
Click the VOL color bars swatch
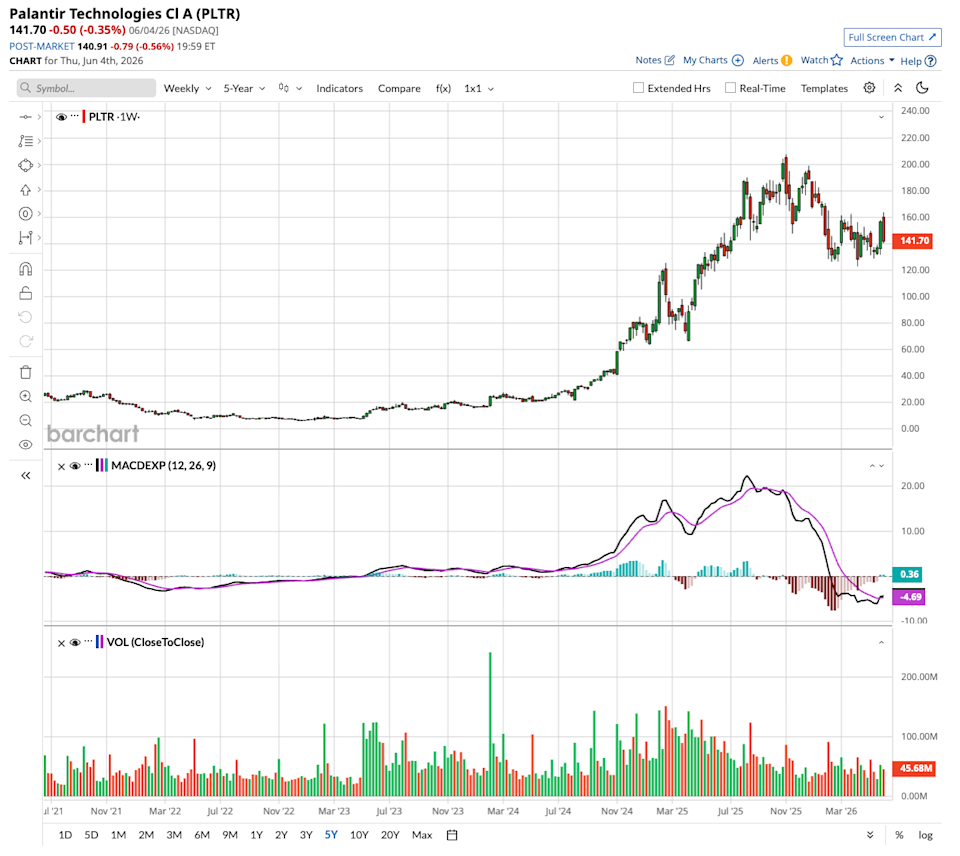tap(100, 642)
